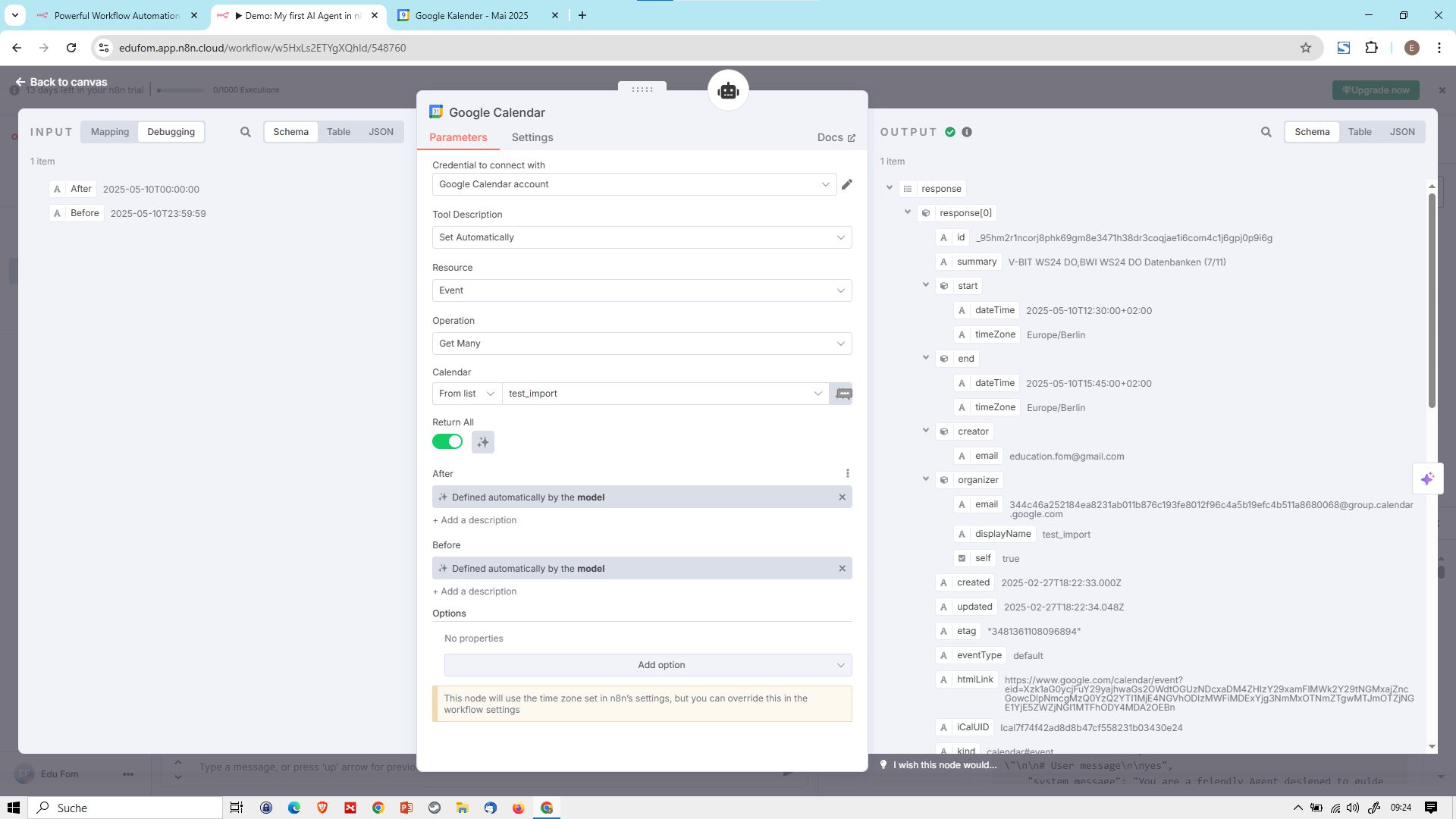This screenshot has width=1456, height=819.
Task: Select Schema view in Output panel
Action: pyautogui.click(x=1312, y=132)
